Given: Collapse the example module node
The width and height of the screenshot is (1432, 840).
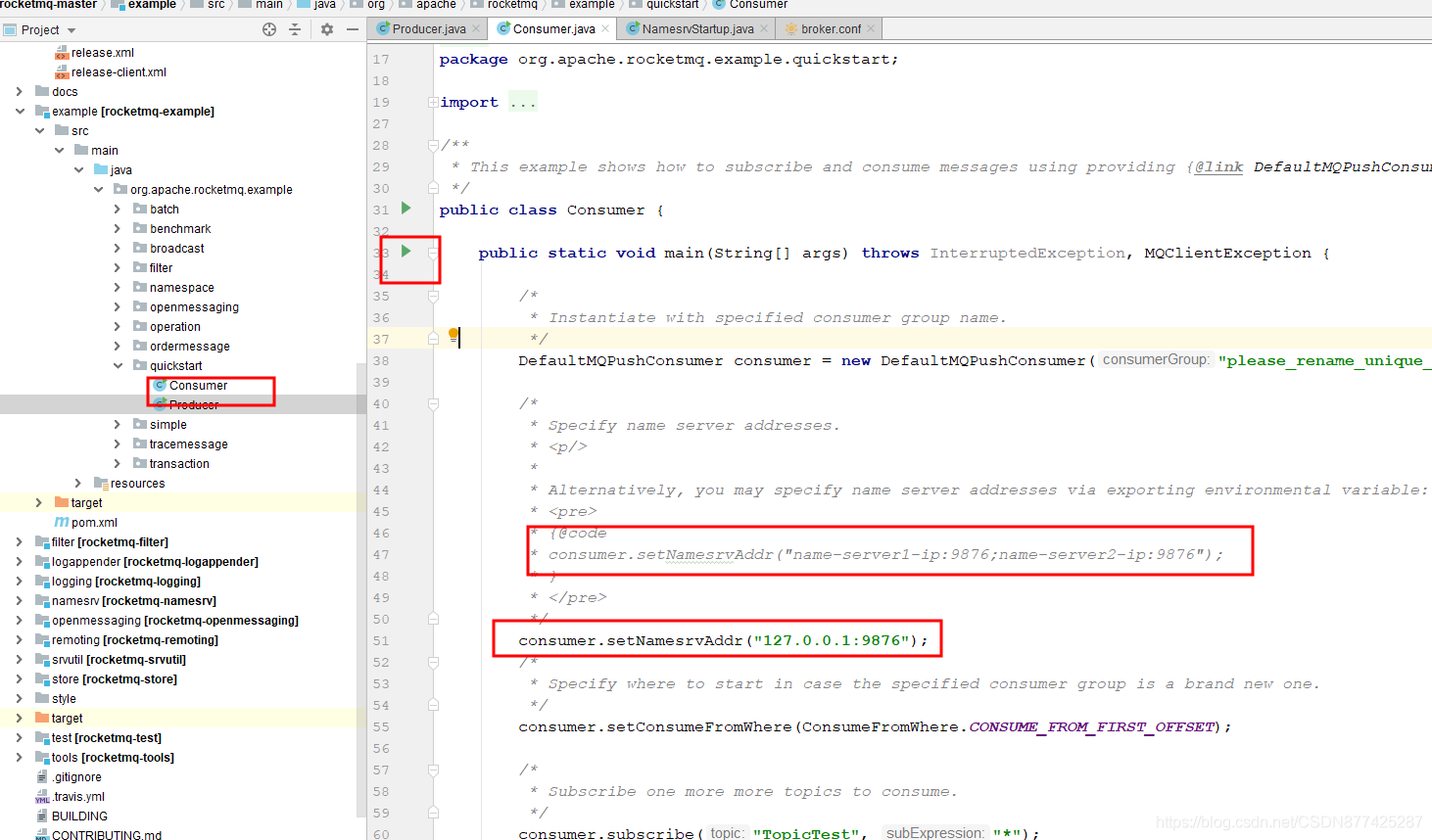Looking at the screenshot, I should click(x=20, y=112).
